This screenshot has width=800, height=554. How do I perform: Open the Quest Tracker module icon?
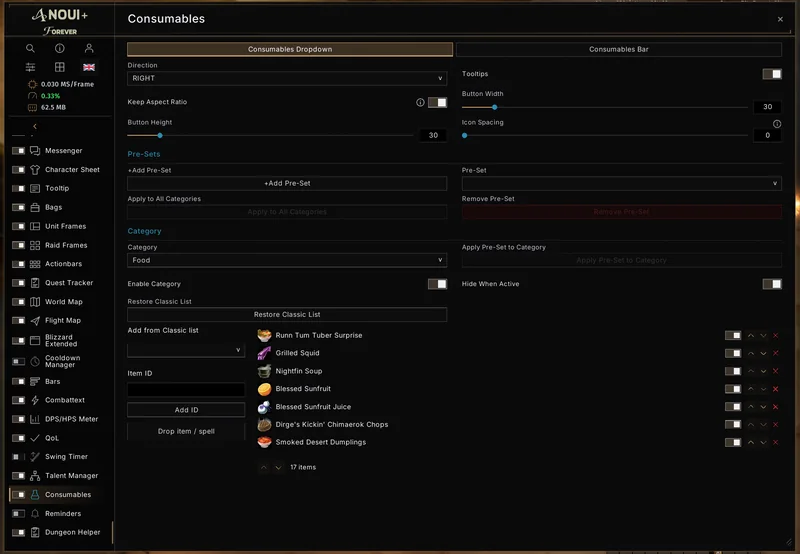(x=35, y=283)
